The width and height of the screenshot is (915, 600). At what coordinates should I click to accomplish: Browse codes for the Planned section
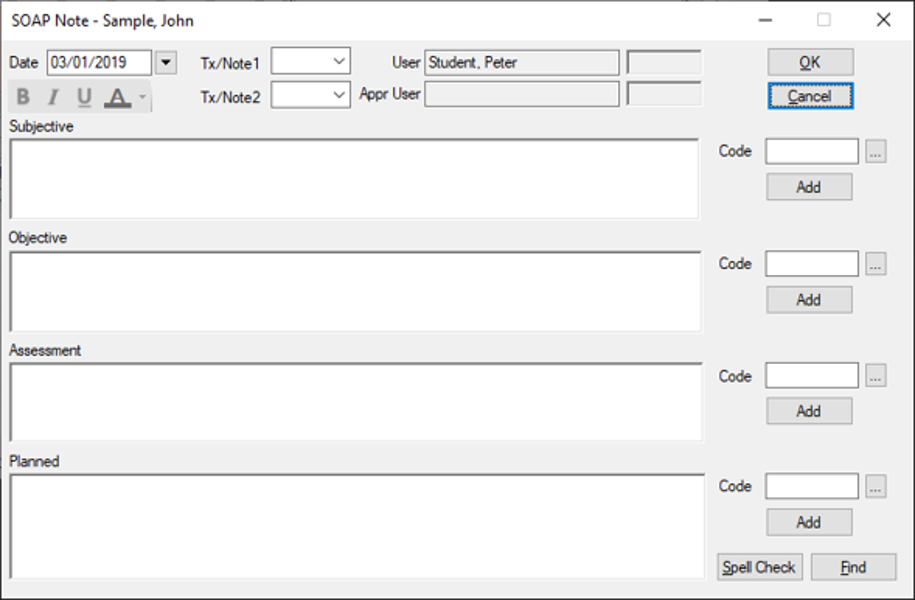point(876,487)
